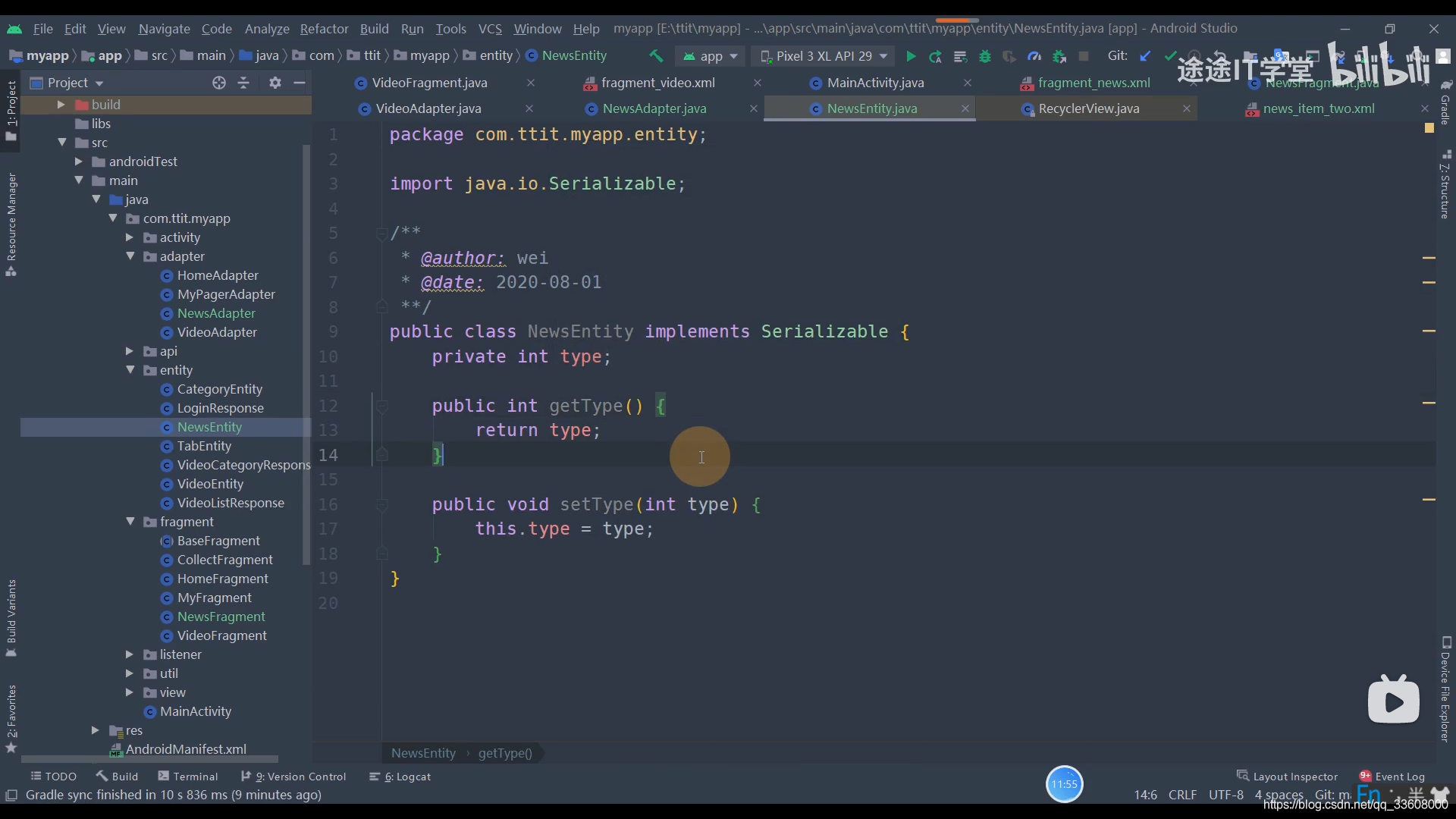Click the getType() breadcrumb below the editor
This screenshot has height=819, width=1456.
click(x=505, y=753)
